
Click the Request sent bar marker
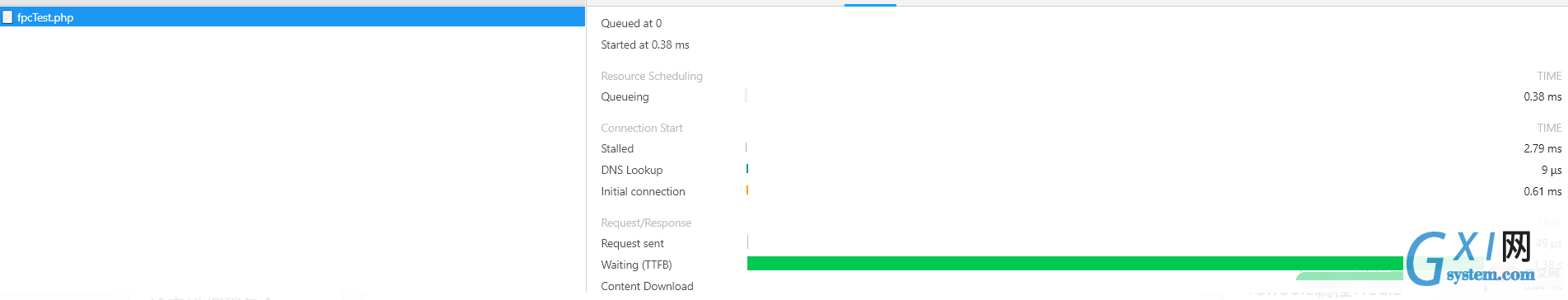coord(748,242)
